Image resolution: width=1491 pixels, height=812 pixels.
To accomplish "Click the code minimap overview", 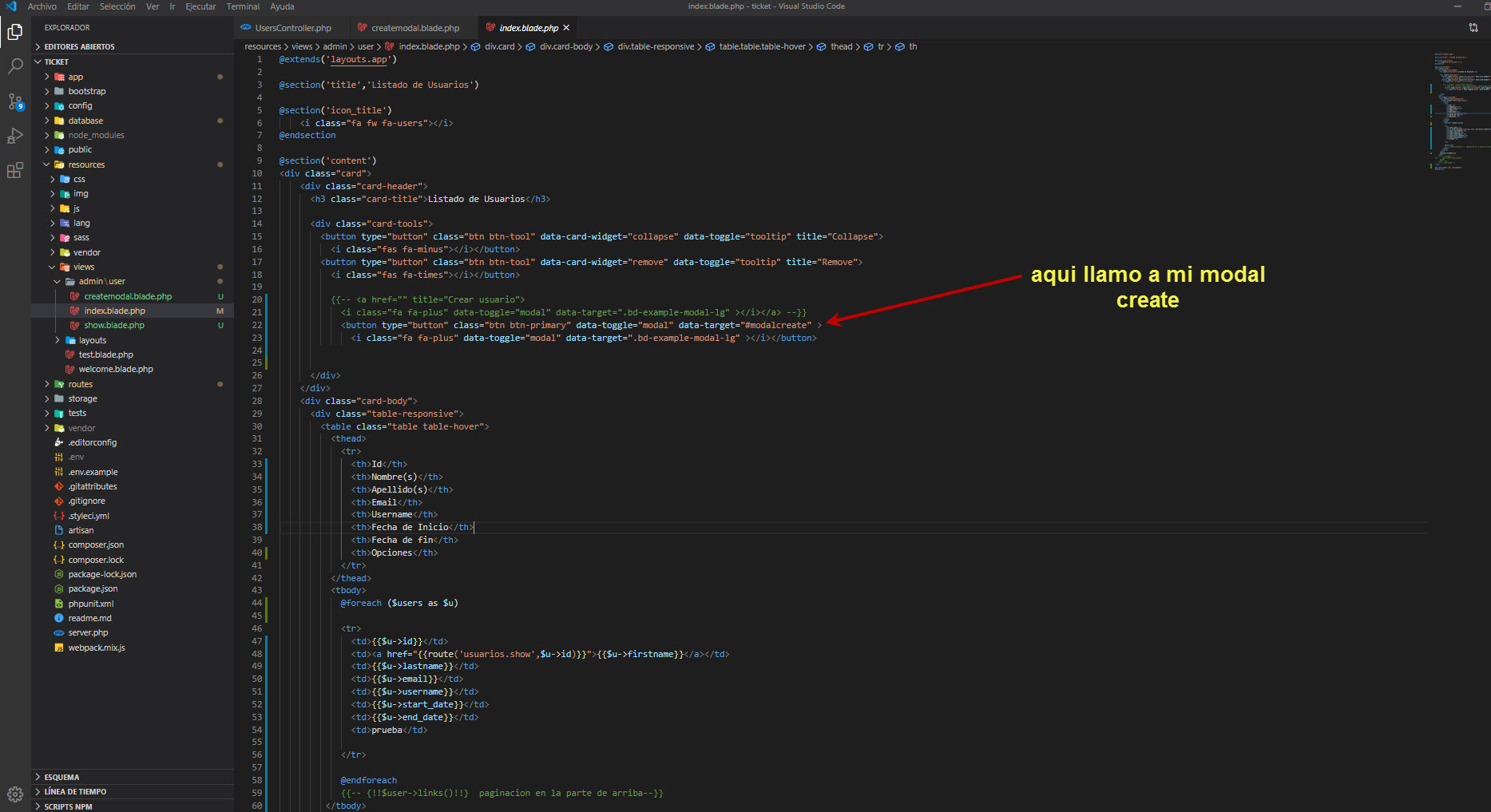I will click(1460, 112).
